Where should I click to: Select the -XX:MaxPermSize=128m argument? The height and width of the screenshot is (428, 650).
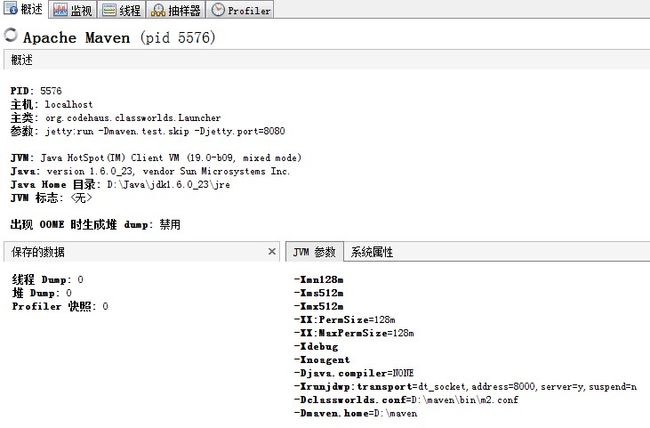pyautogui.click(x=354, y=333)
